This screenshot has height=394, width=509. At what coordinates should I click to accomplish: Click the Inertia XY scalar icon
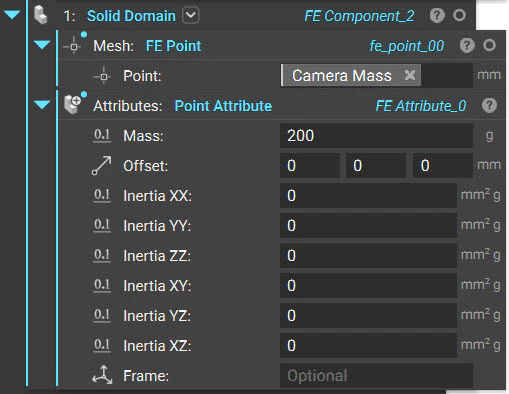(102, 285)
